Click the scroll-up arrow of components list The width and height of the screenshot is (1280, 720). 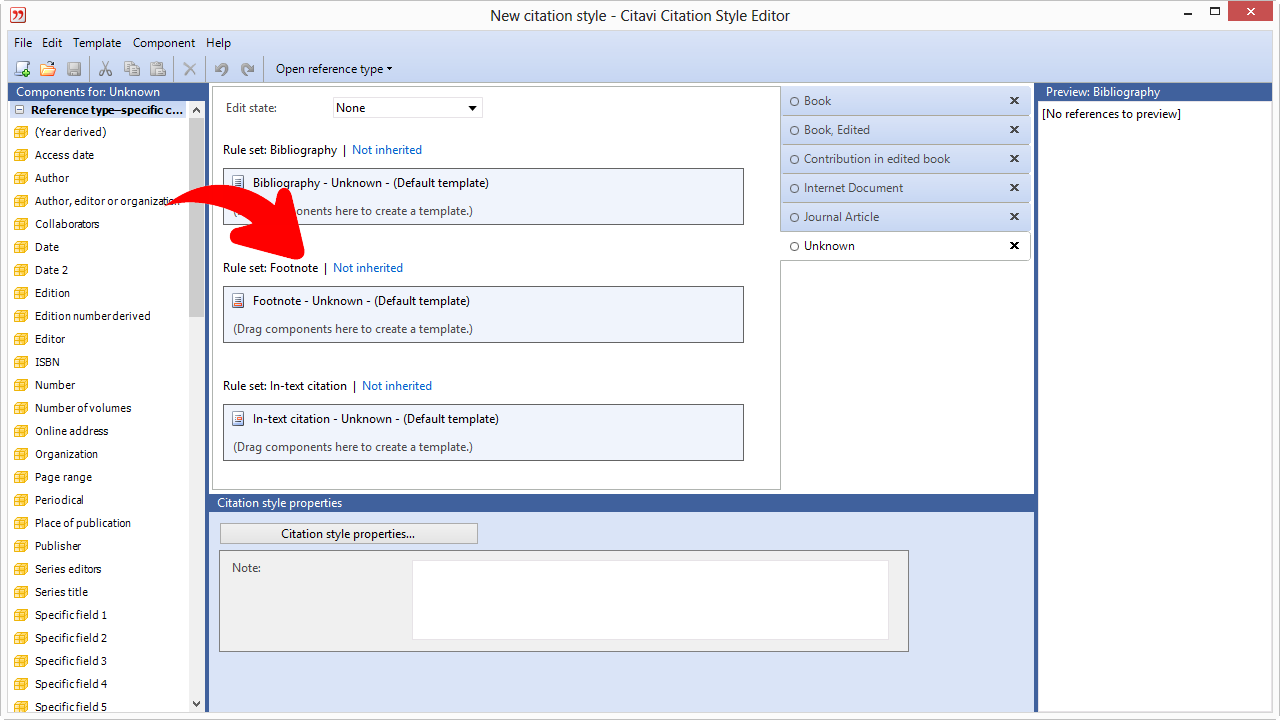[196, 109]
